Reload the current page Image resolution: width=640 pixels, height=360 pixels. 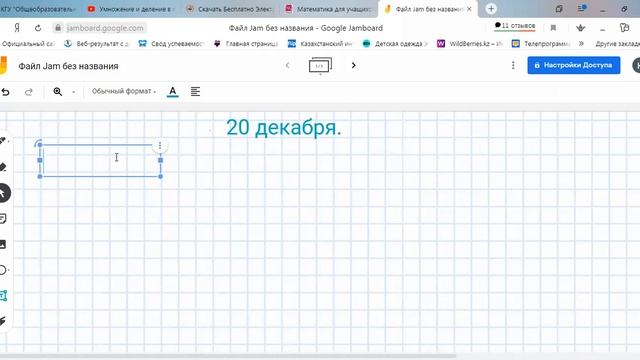pyautogui.click(x=38, y=28)
